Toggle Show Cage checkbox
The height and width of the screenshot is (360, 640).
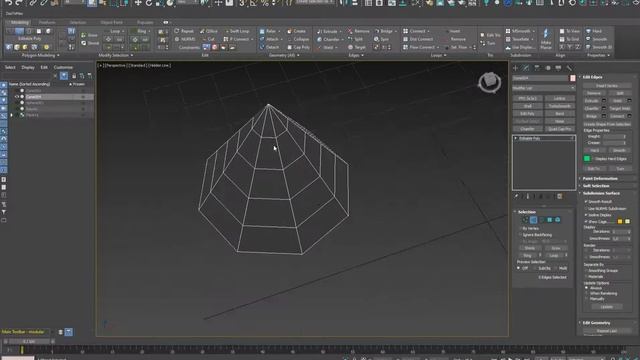coord(586,222)
